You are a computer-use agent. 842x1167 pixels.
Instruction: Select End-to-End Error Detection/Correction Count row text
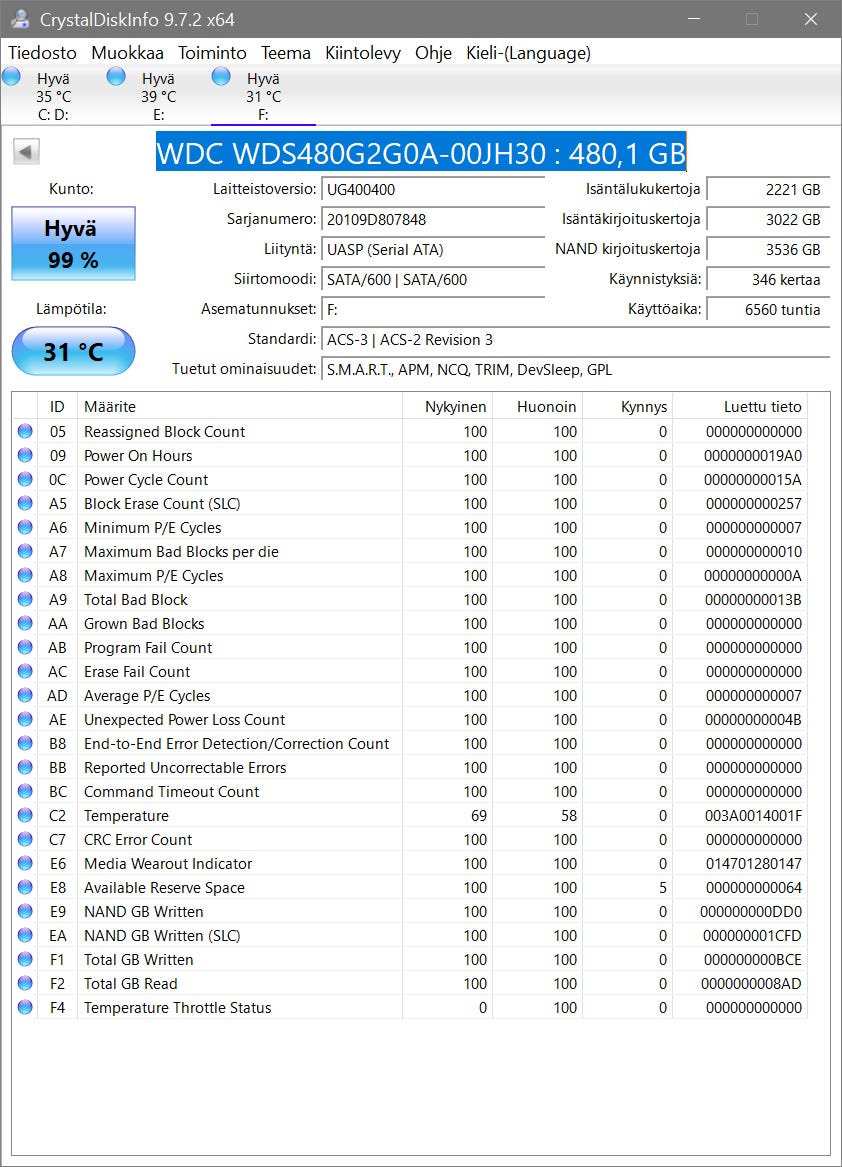pyautogui.click(x=236, y=744)
